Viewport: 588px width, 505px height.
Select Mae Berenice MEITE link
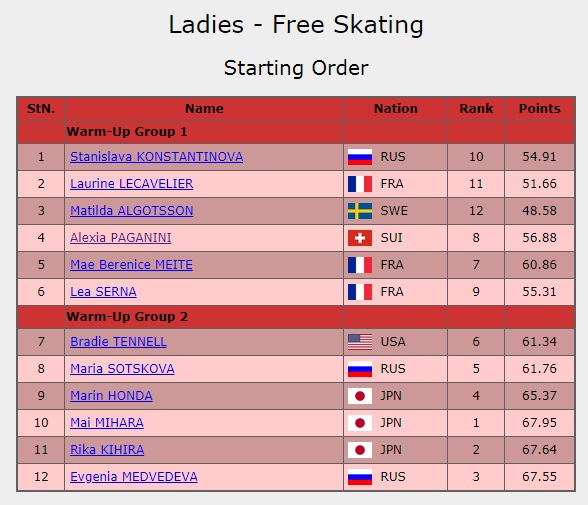click(131, 265)
